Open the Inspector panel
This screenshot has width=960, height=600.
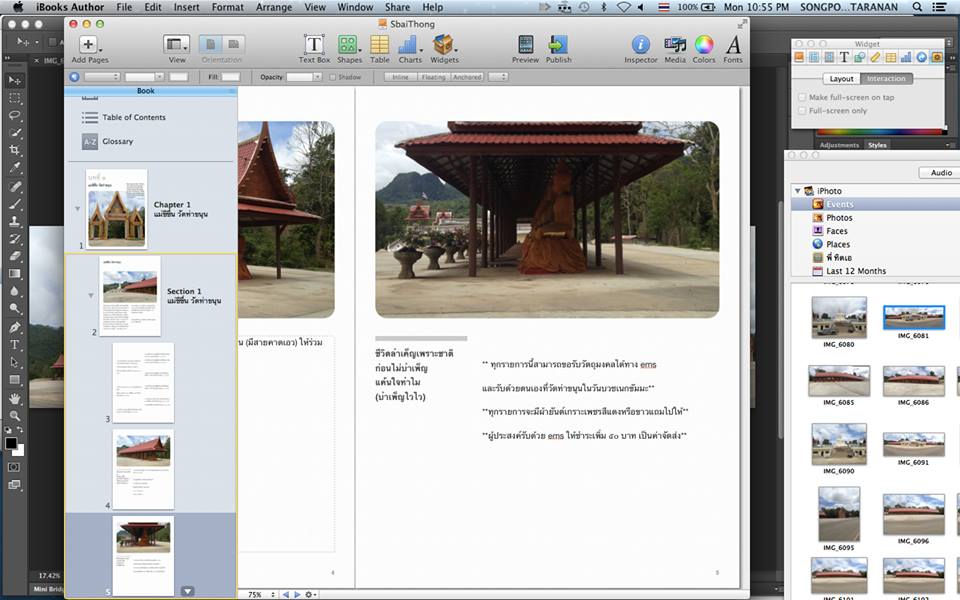click(x=640, y=44)
